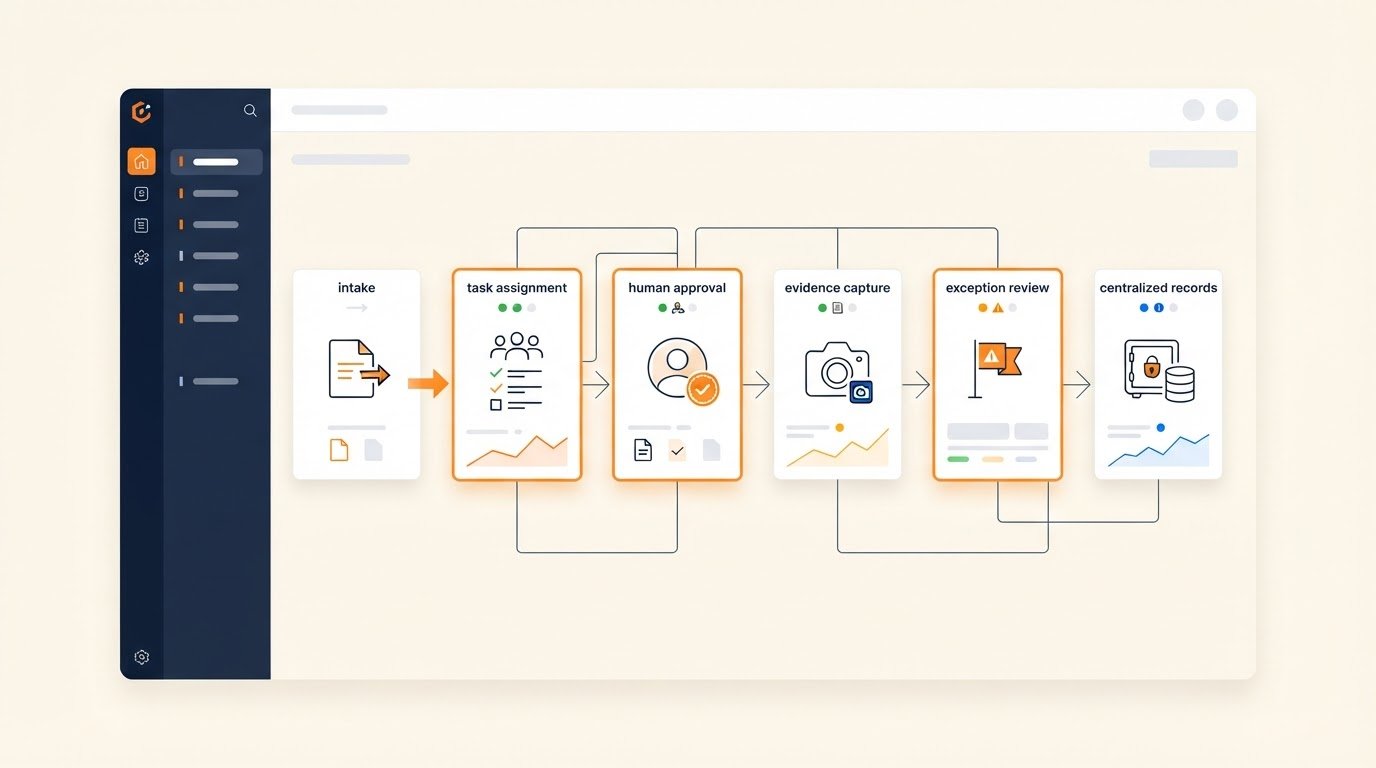Click the orange app logo in the sidebar
1376x768 pixels.
click(141, 112)
